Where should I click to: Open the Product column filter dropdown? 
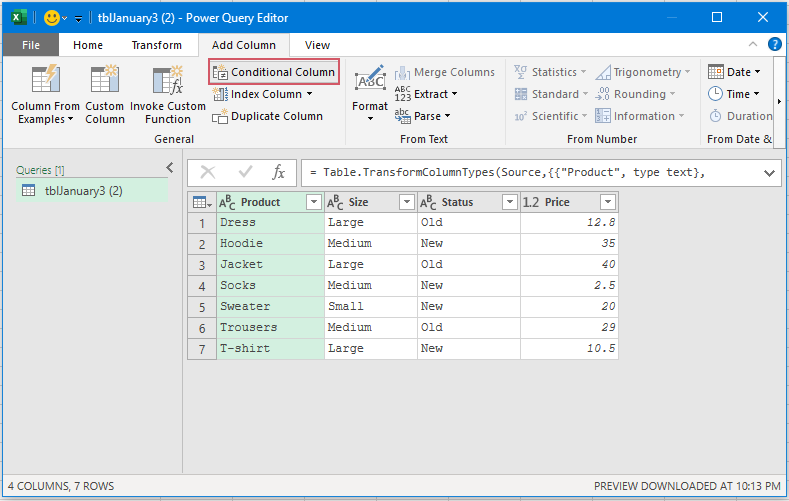[313, 202]
